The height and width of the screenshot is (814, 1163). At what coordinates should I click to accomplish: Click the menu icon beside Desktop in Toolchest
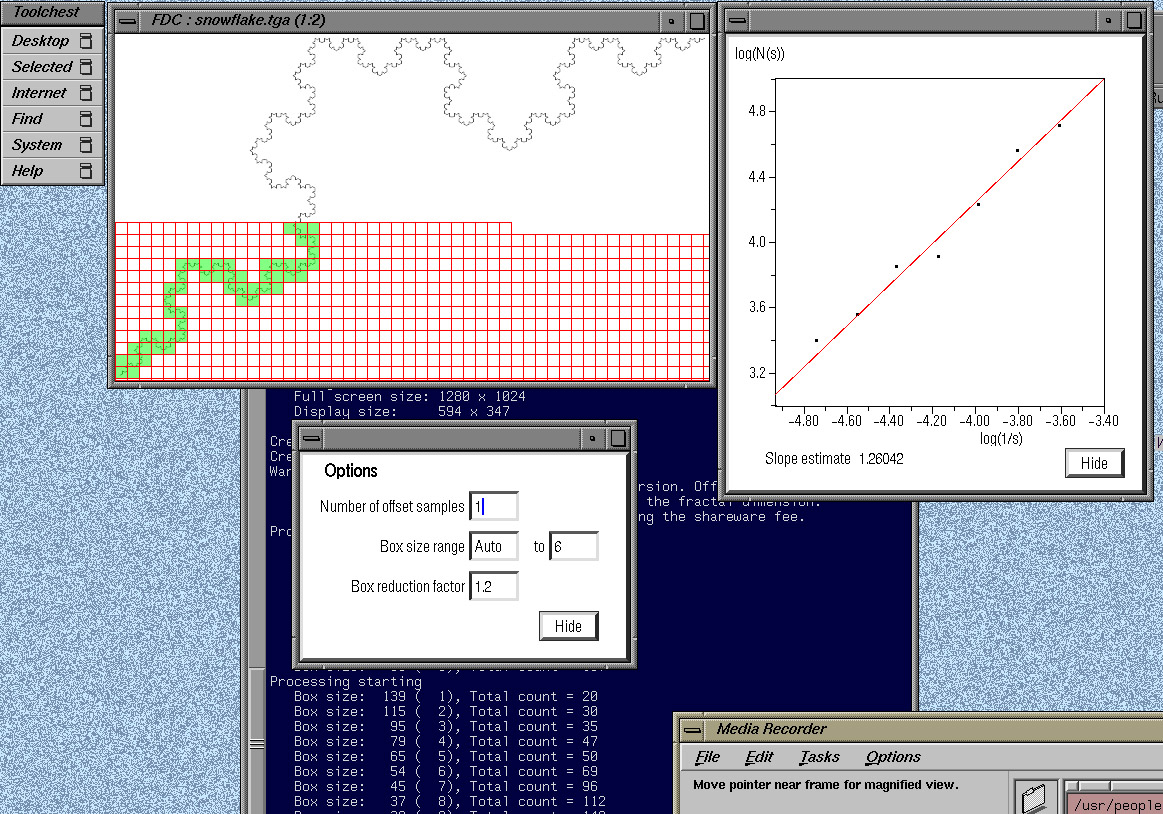pos(86,41)
